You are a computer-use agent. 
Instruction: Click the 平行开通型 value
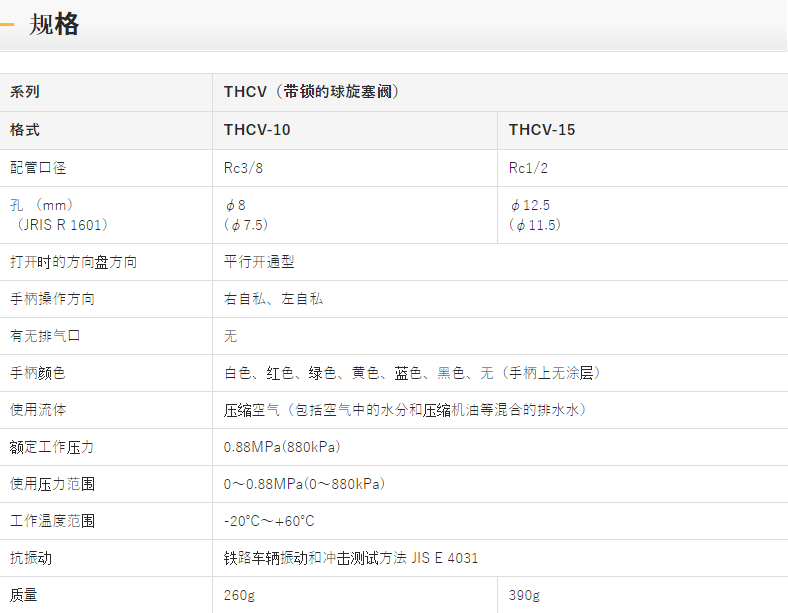point(259,262)
